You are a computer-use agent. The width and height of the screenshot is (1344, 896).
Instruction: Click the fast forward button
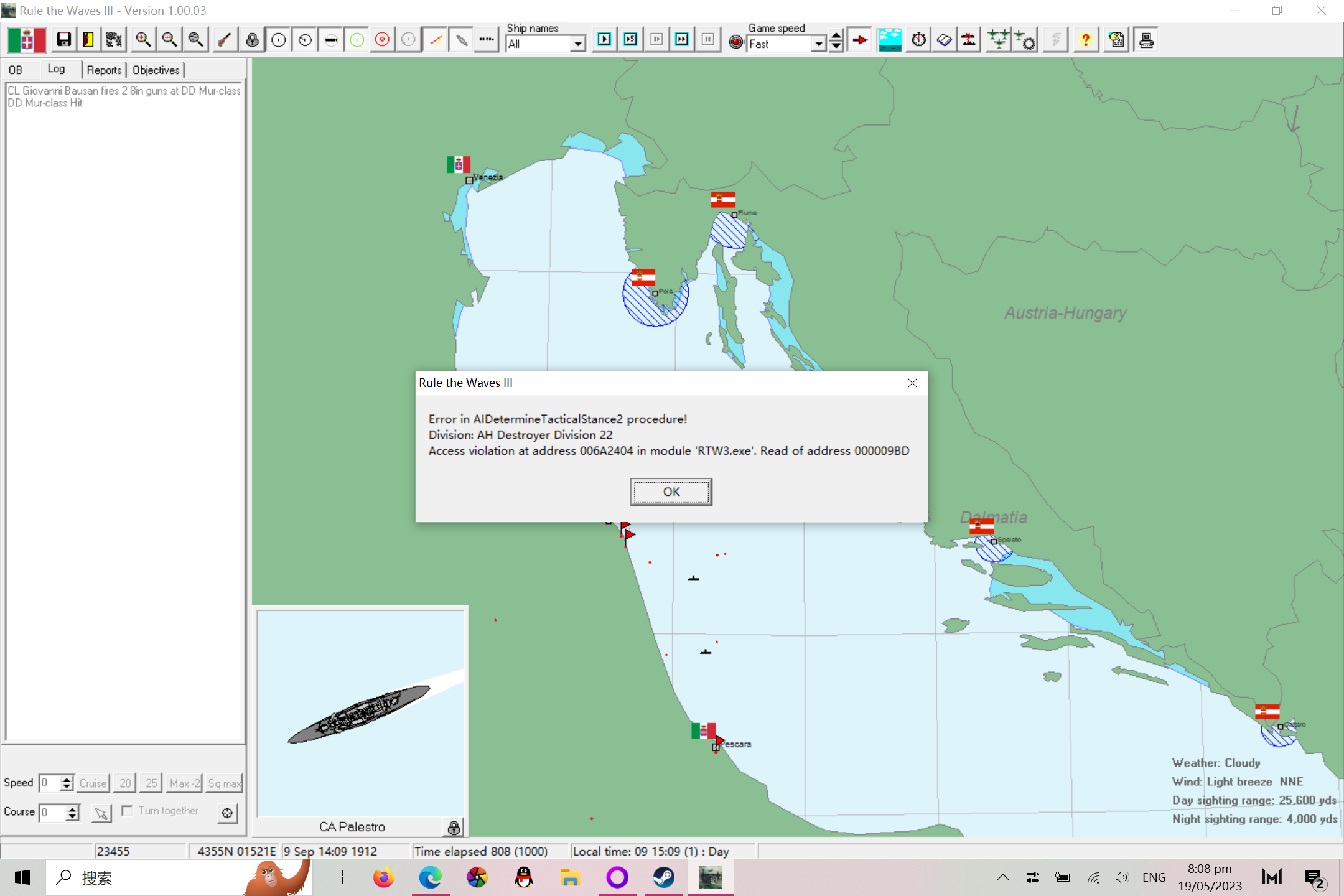(682, 40)
